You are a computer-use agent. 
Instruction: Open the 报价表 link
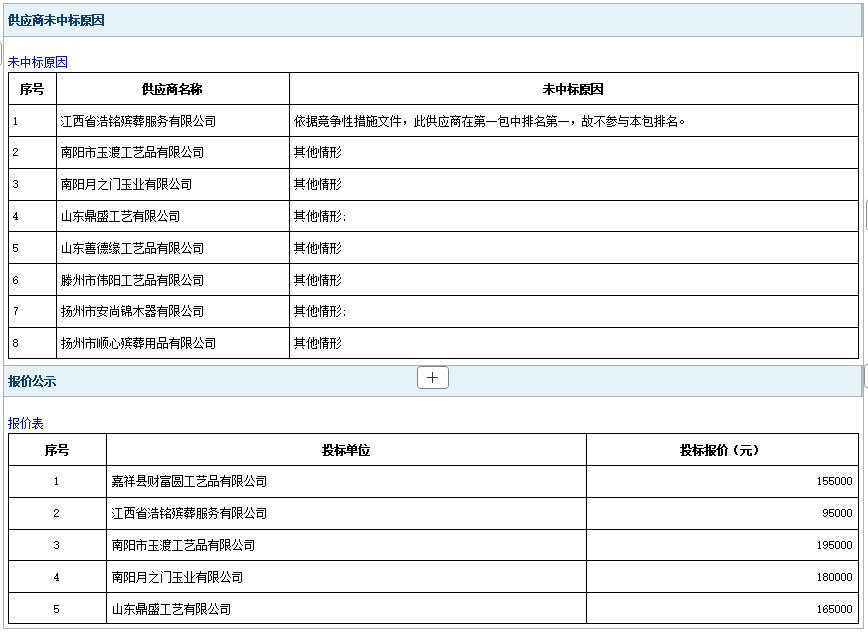25,424
